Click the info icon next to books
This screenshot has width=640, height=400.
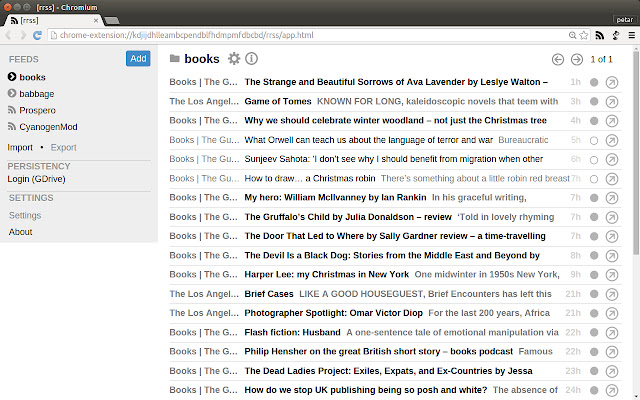tap(251, 59)
